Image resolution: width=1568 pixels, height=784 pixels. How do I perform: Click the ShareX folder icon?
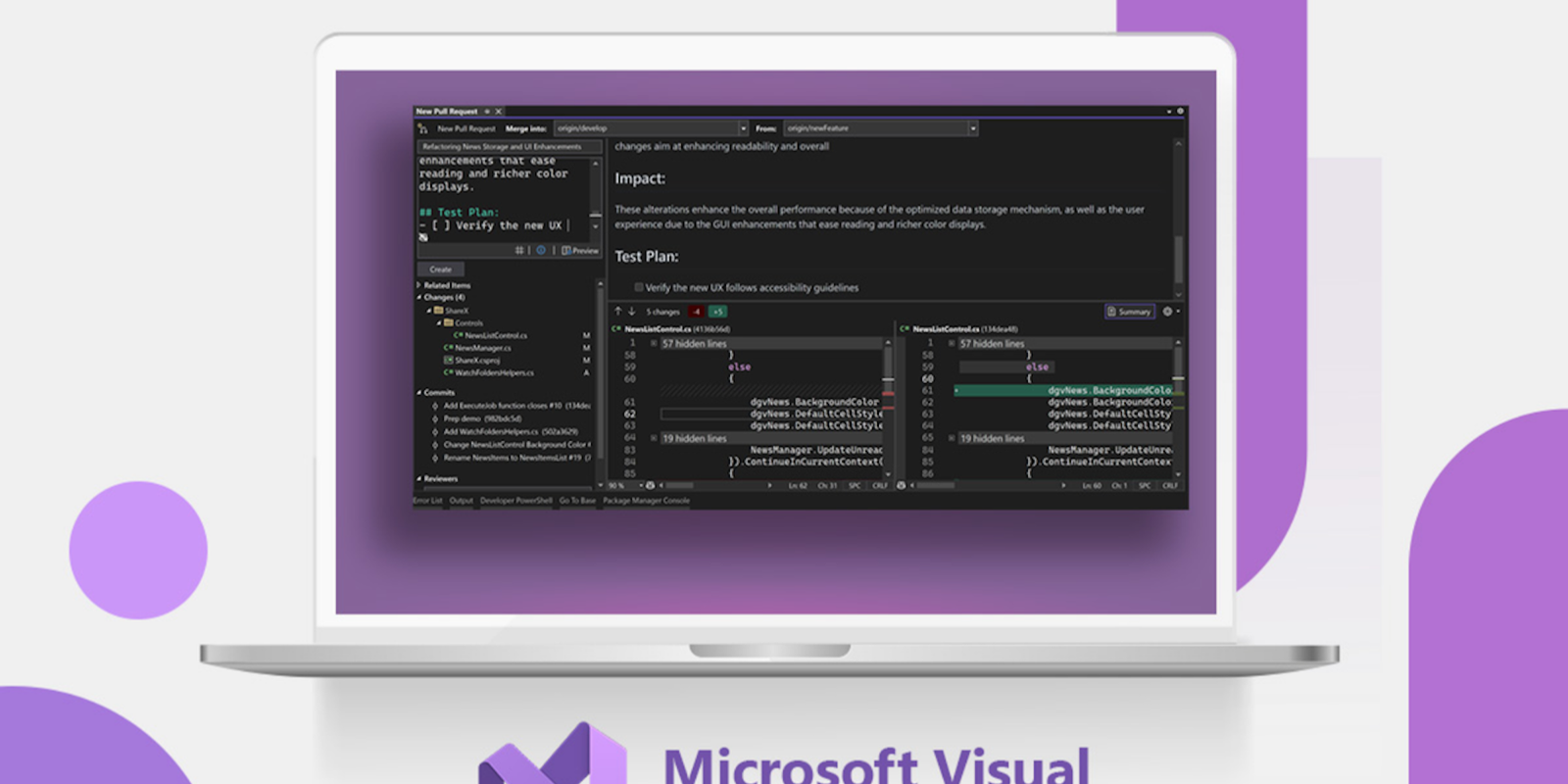[439, 311]
